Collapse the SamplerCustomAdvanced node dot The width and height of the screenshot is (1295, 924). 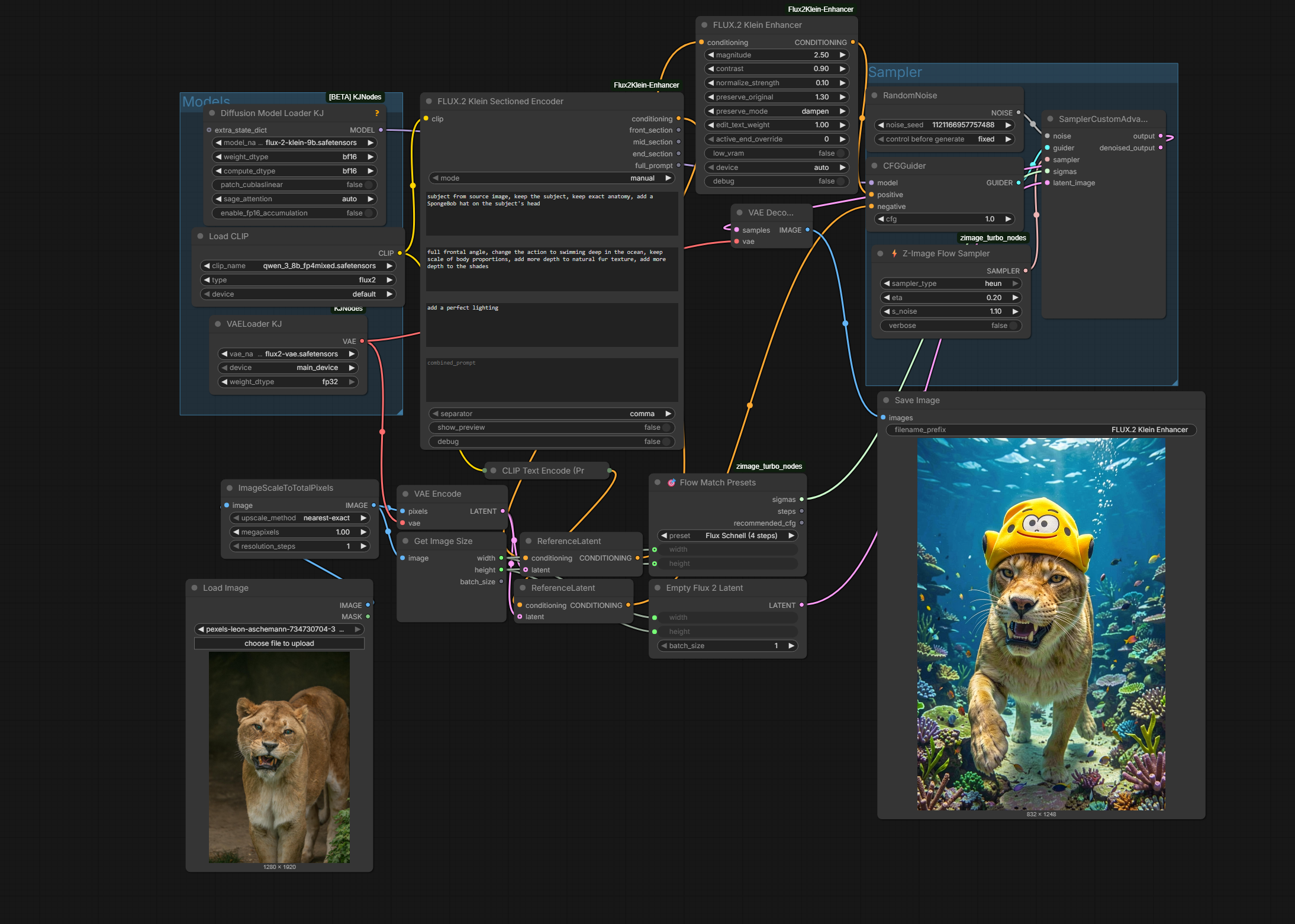point(1050,119)
